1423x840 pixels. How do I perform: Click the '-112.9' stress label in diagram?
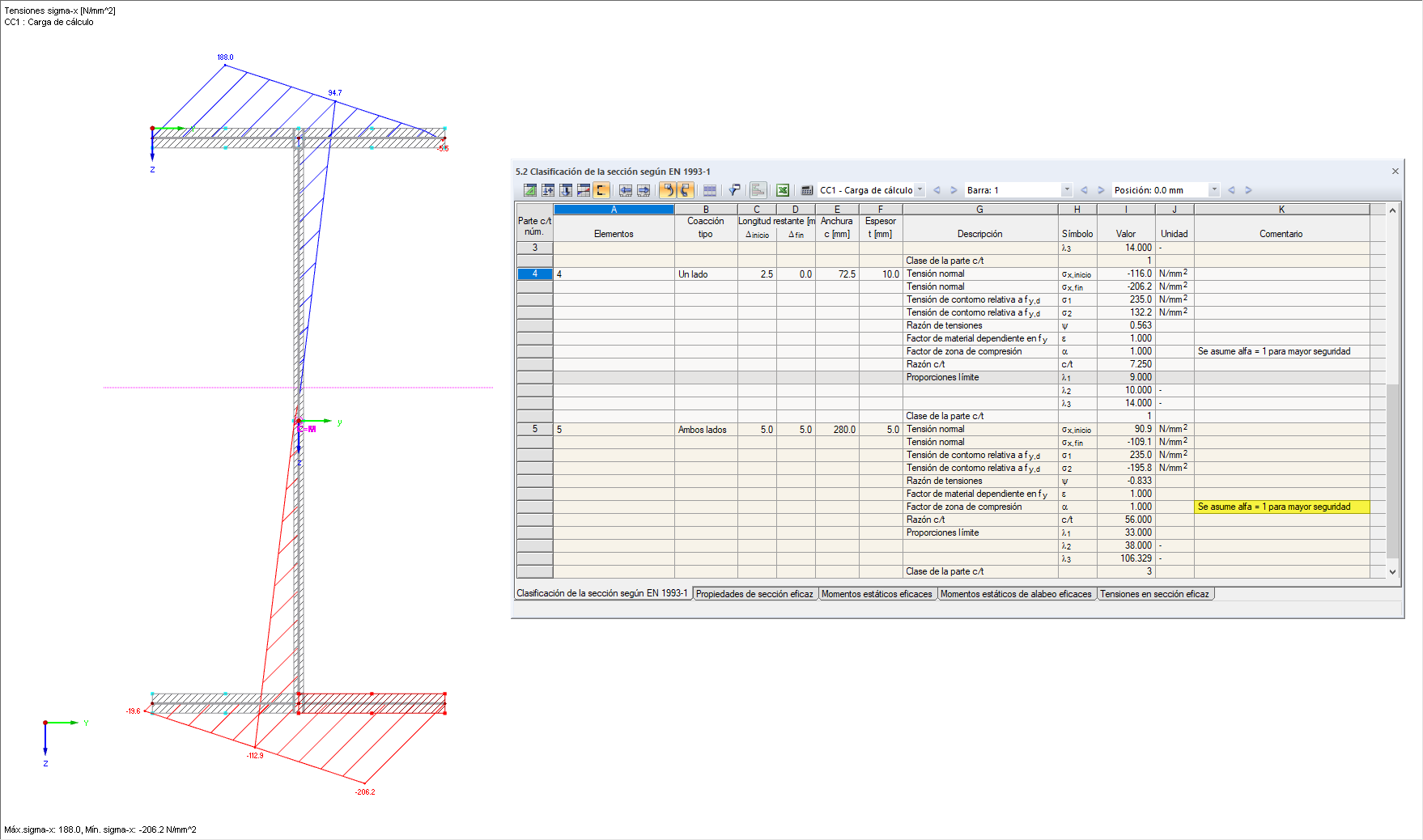(x=255, y=756)
